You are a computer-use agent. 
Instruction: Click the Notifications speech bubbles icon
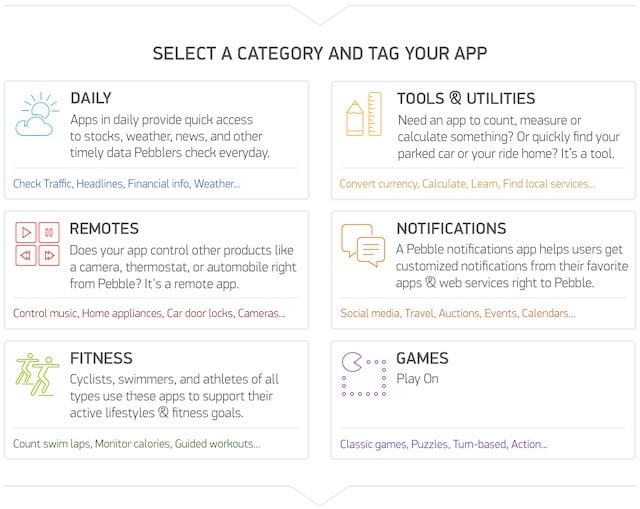pos(363,244)
